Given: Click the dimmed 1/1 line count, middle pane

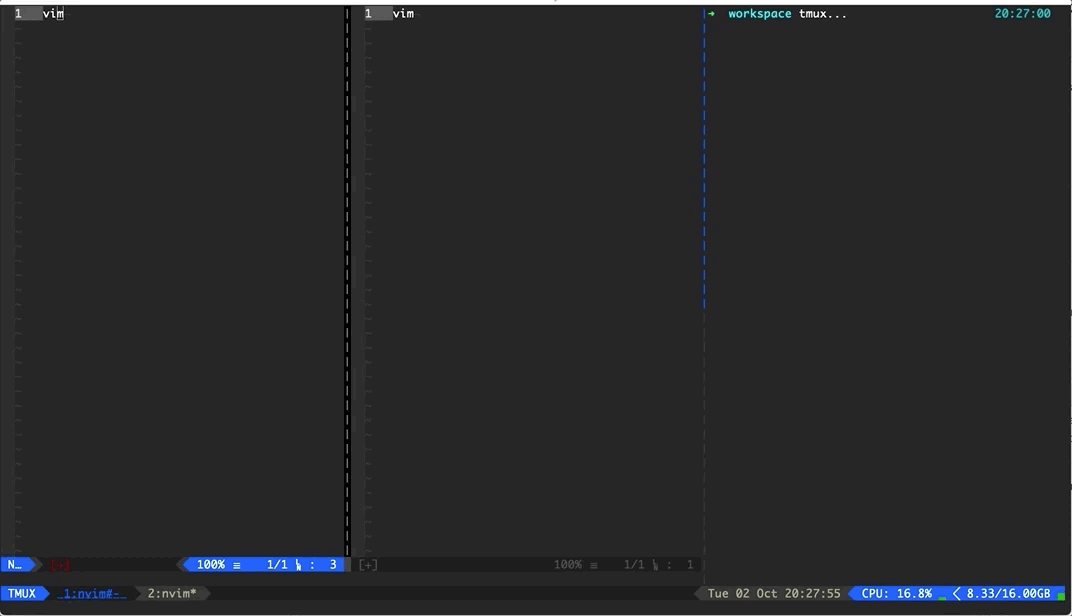Looking at the screenshot, I should tap(634, 565).
